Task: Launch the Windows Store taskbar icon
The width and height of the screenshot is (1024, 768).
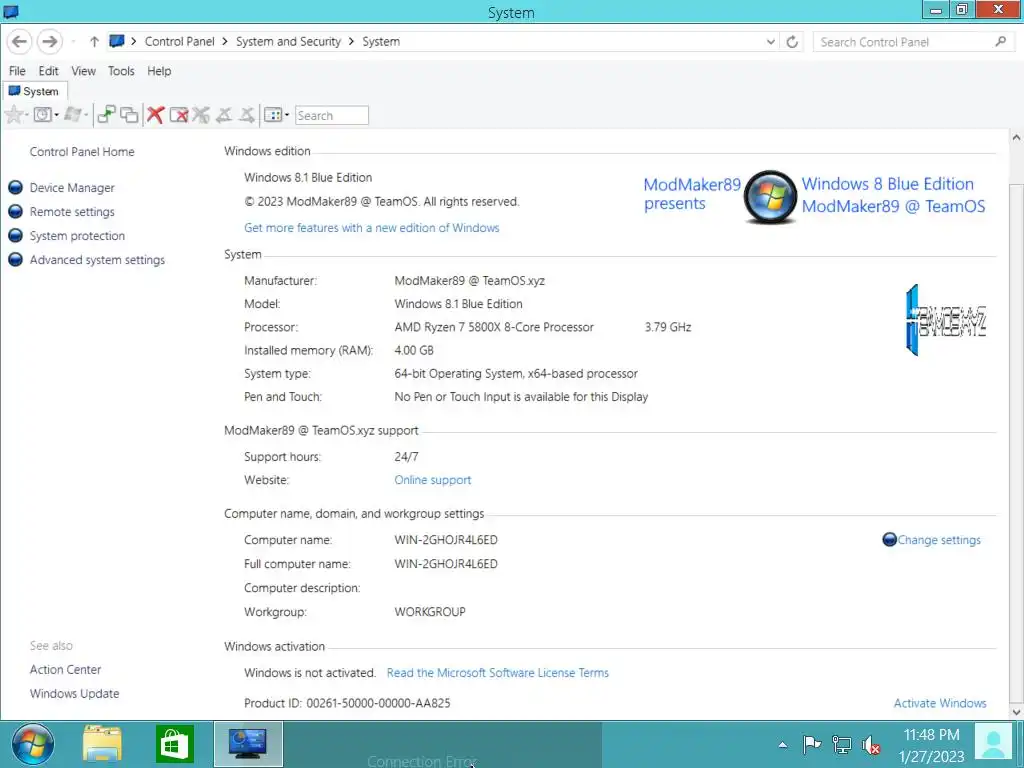Action: coord(174,744)
